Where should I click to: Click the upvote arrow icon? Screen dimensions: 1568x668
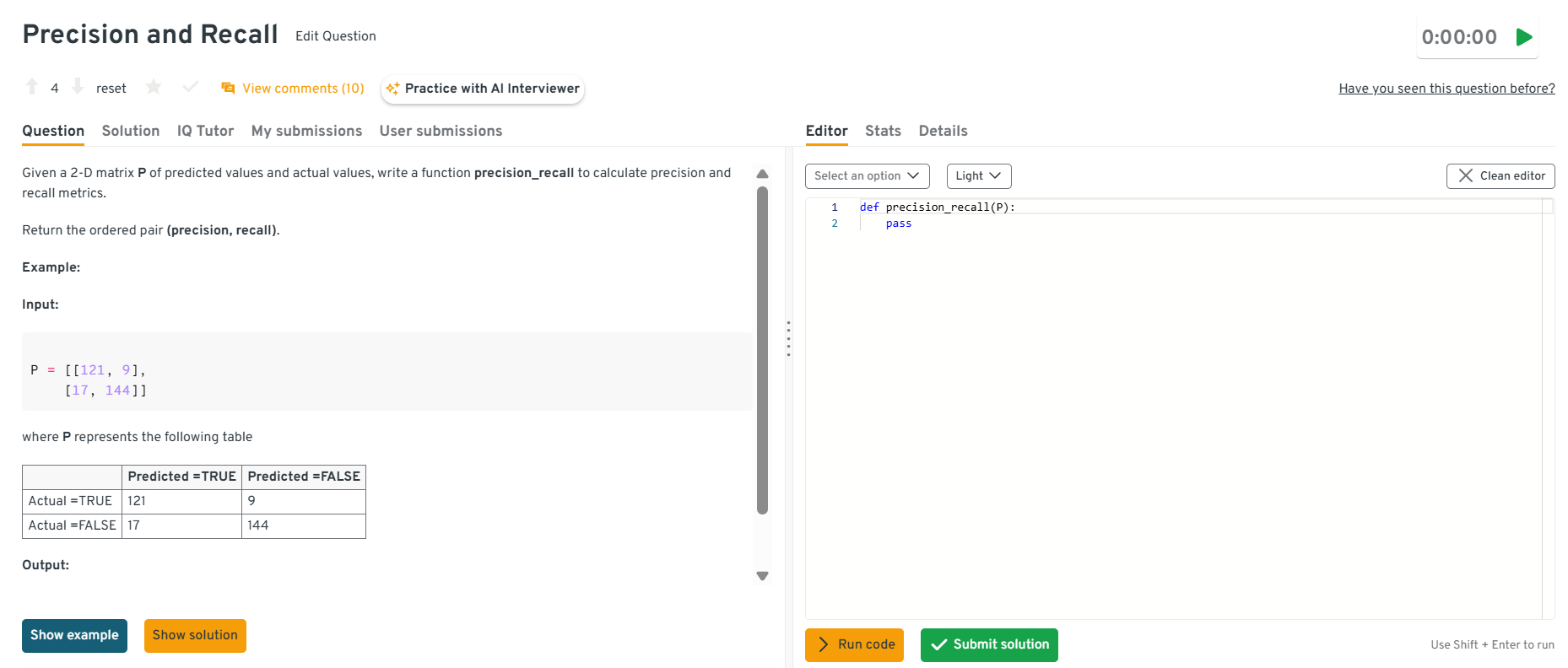click(32, 87)
